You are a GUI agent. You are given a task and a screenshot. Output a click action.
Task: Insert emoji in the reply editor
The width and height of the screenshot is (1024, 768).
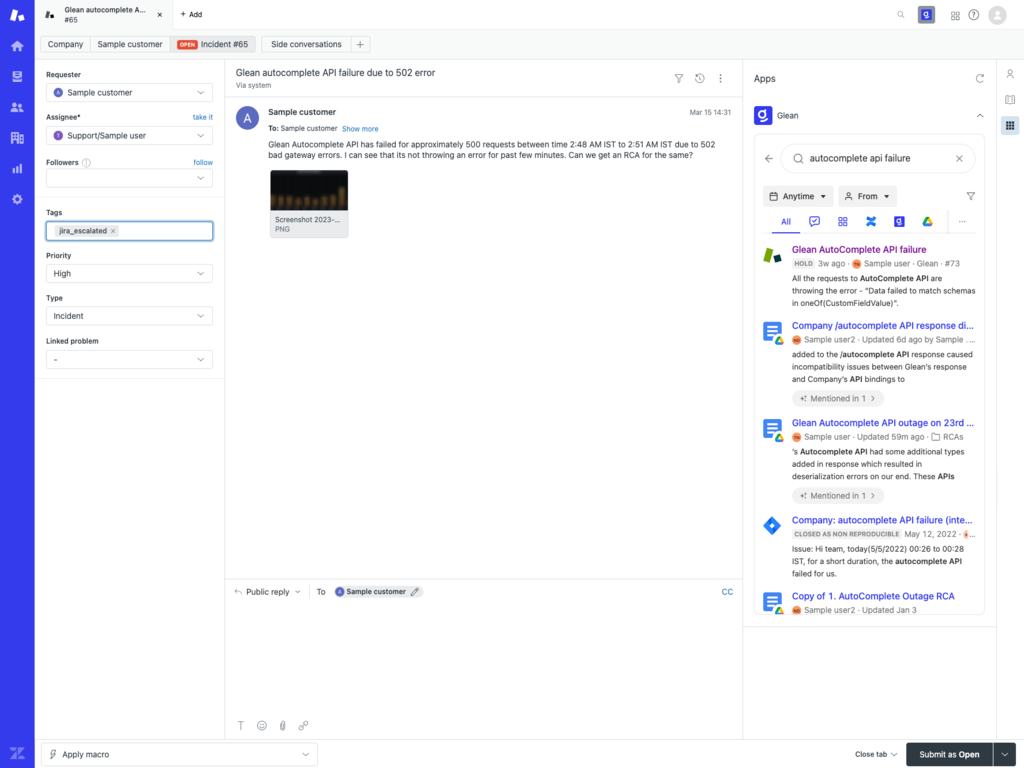coord(261,725)
